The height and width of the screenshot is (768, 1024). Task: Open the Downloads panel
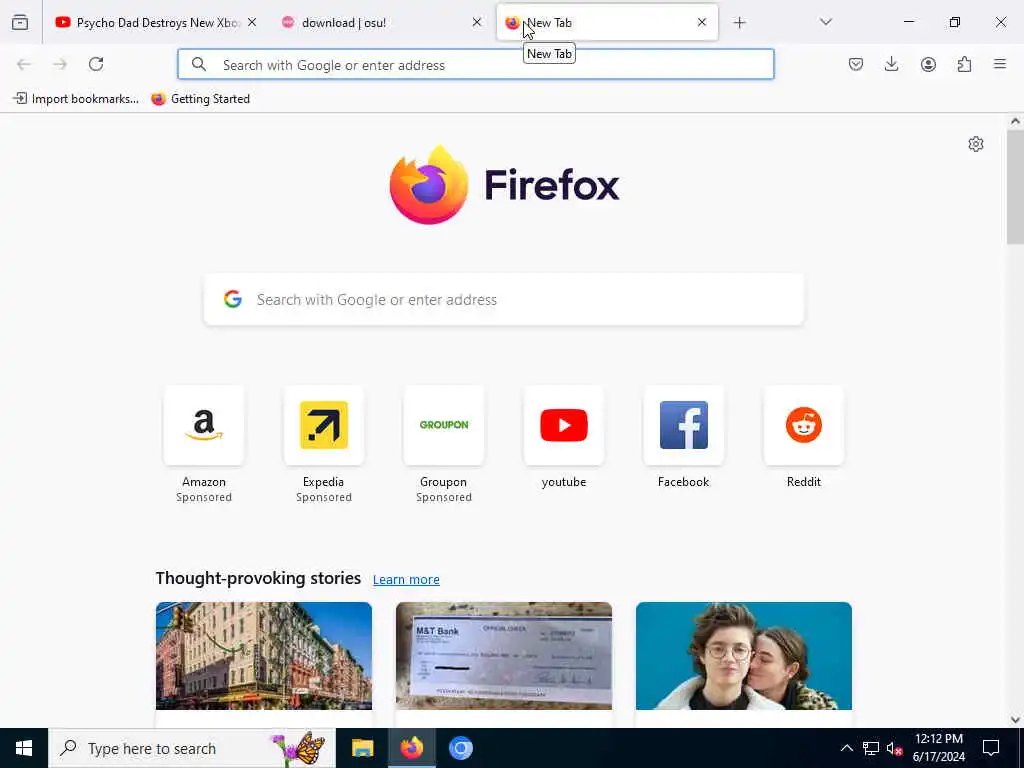891,64
